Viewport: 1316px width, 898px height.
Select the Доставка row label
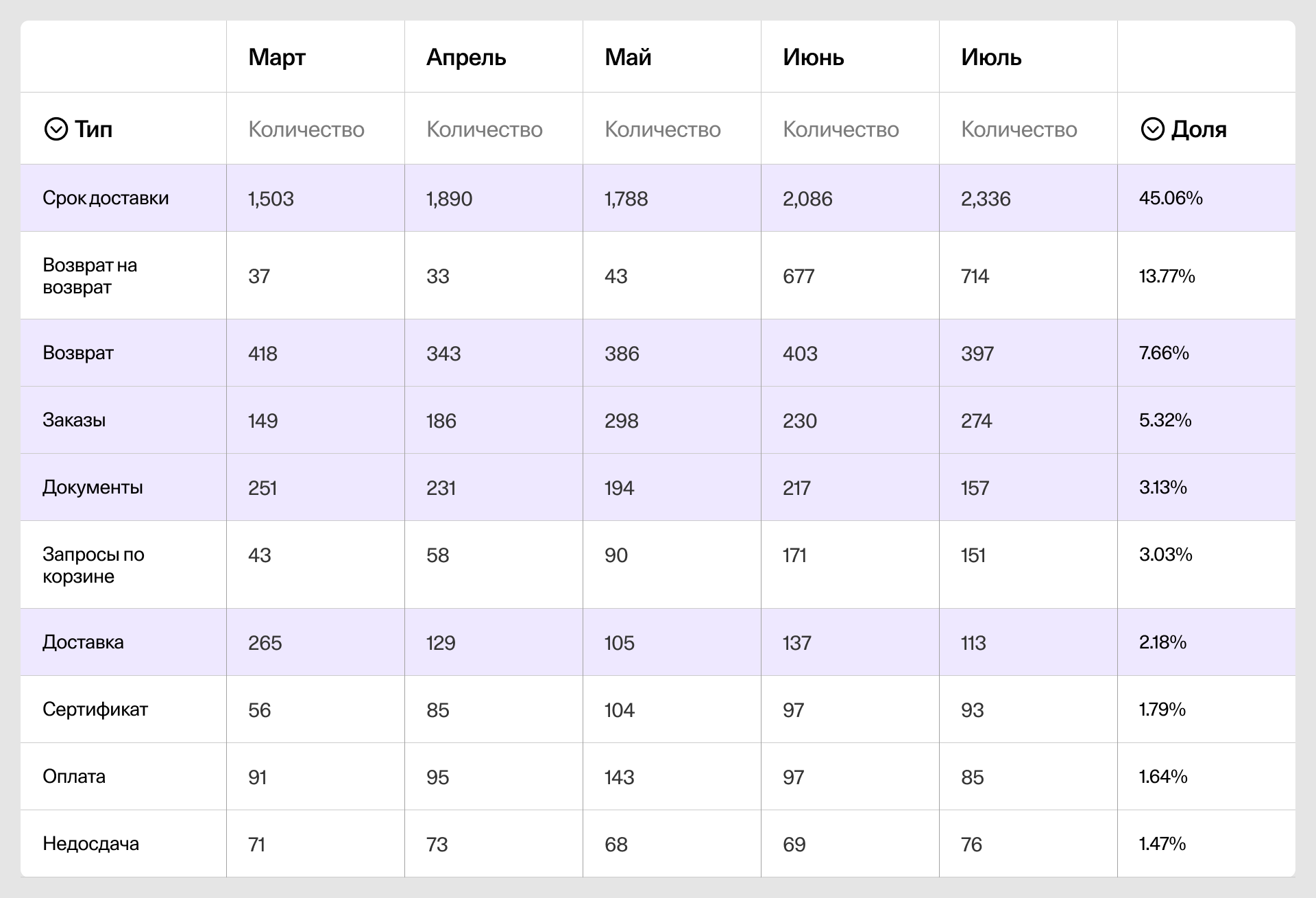tap(83, 642)
